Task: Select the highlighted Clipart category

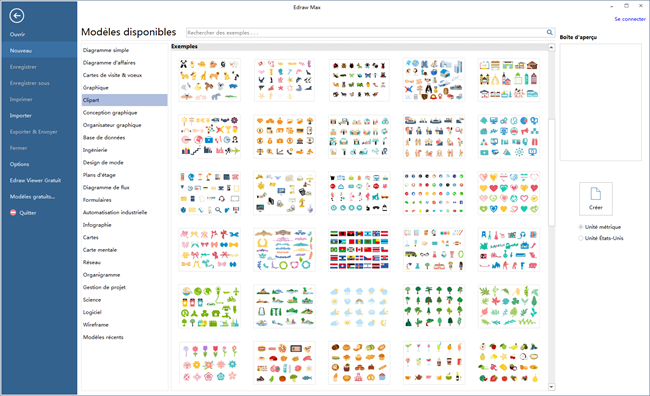Action: click(x=125, y=100)
